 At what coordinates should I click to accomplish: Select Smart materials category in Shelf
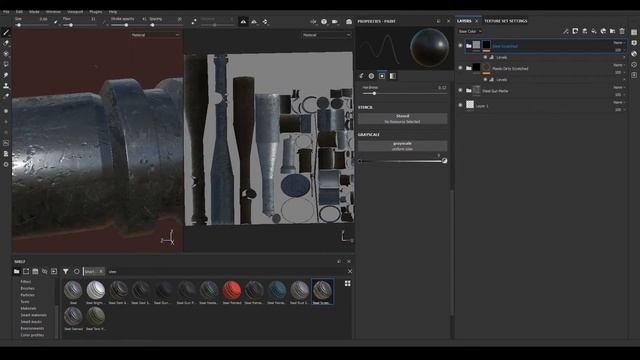(33, 315)
